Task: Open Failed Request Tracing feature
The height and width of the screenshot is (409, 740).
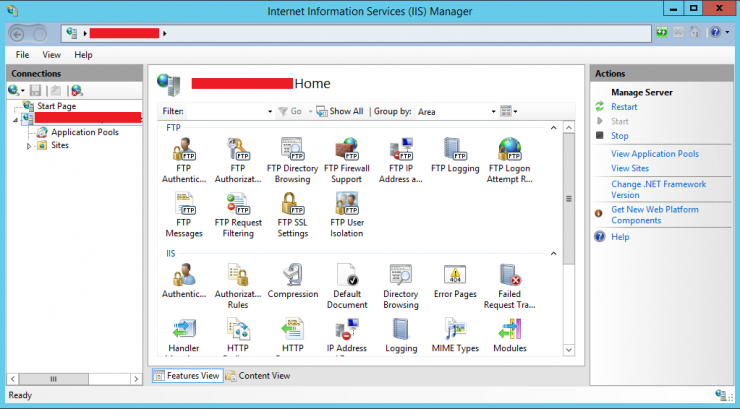Action: [x=510, y=286]
